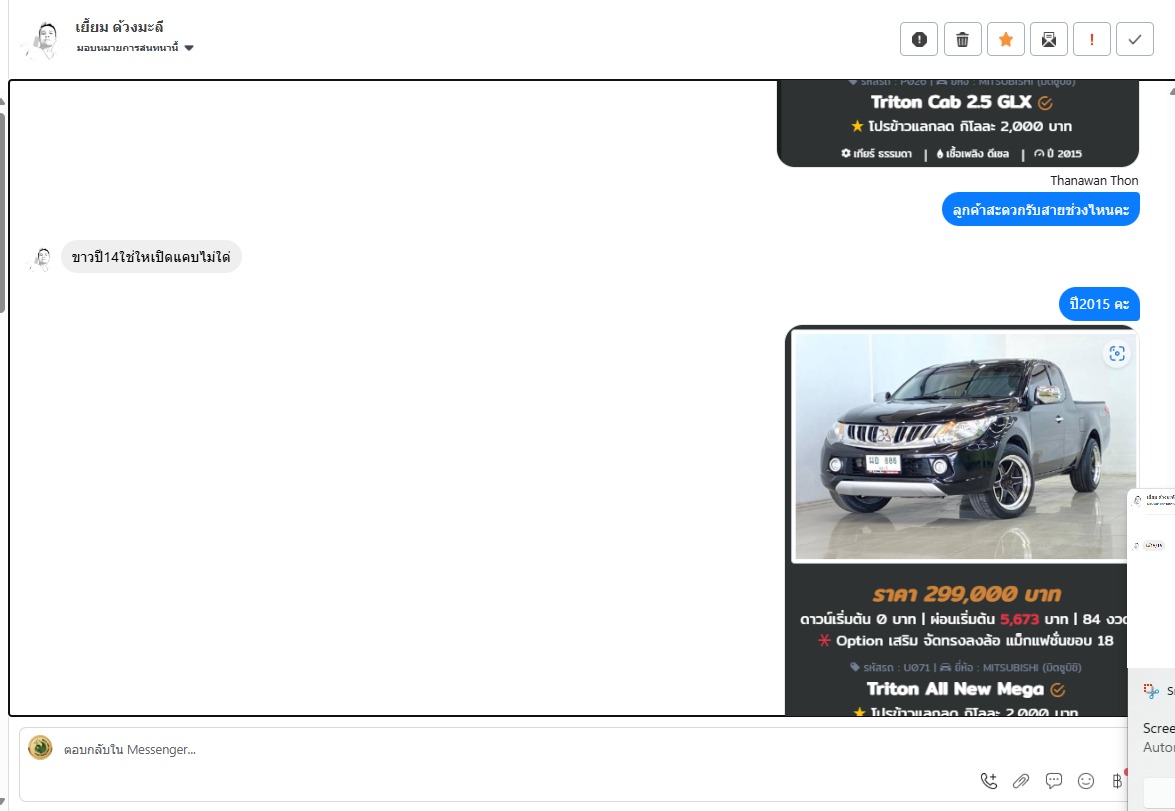Click the contact name เยี่ยม ด้วงมะลี
1175x811 pixels.
tap(119, 27)
